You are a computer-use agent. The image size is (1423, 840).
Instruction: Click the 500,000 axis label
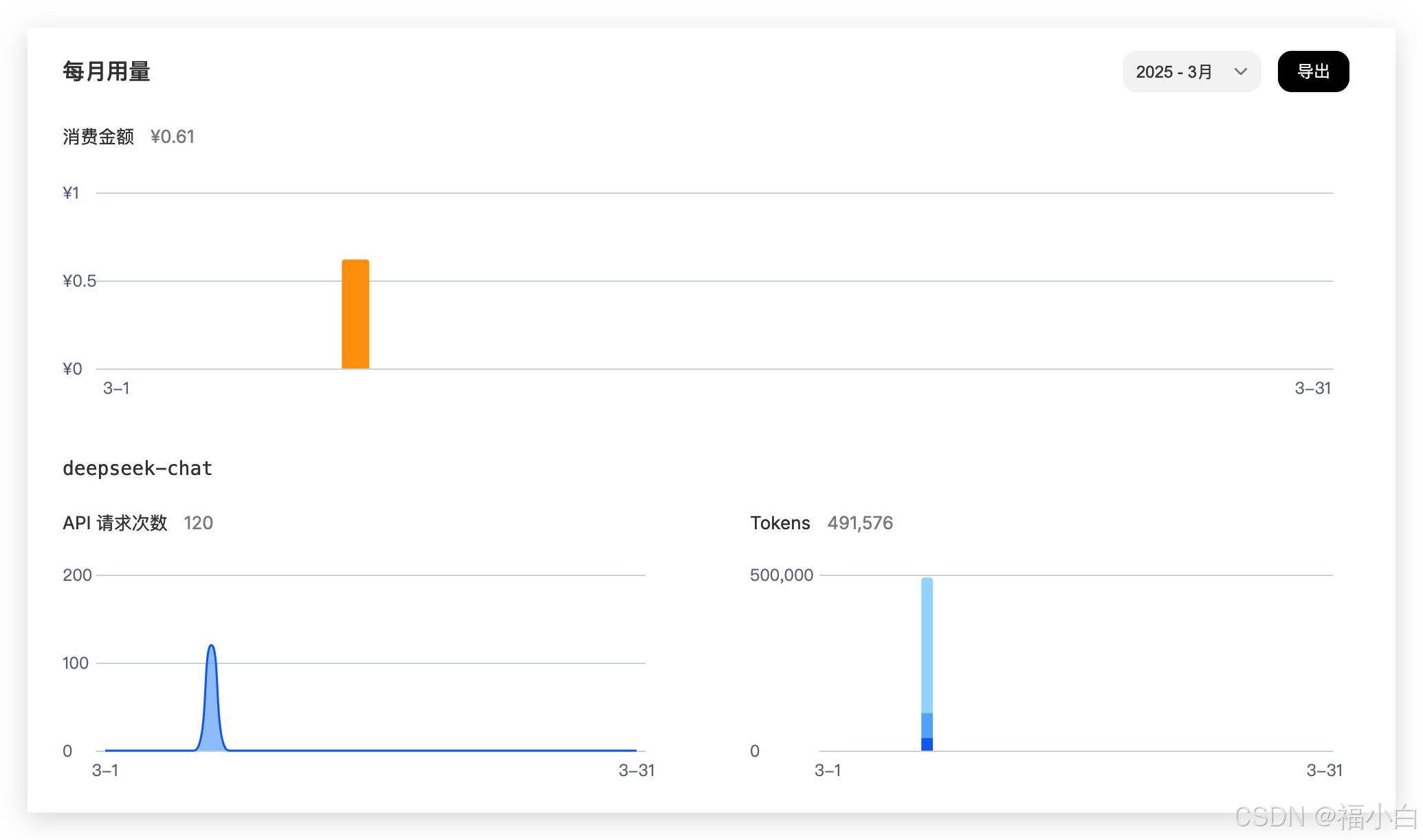(x=781, y=575)
